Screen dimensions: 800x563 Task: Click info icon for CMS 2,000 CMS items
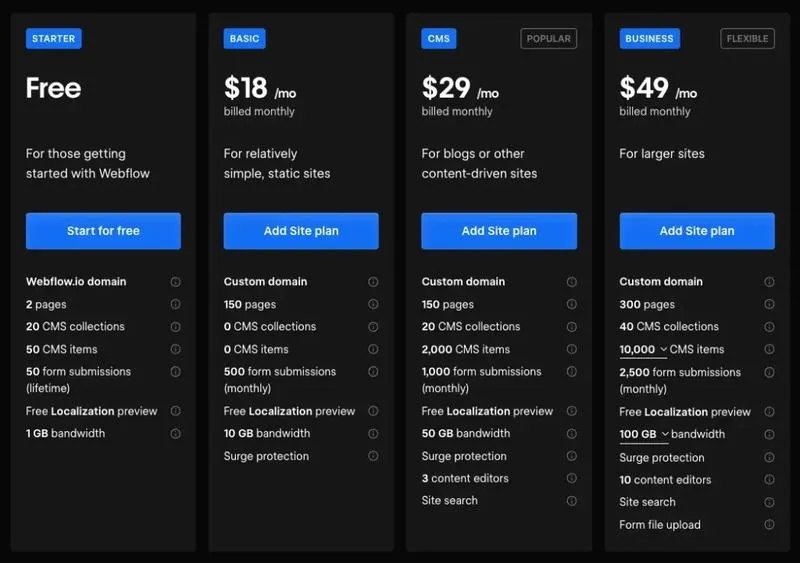[571, 349]
